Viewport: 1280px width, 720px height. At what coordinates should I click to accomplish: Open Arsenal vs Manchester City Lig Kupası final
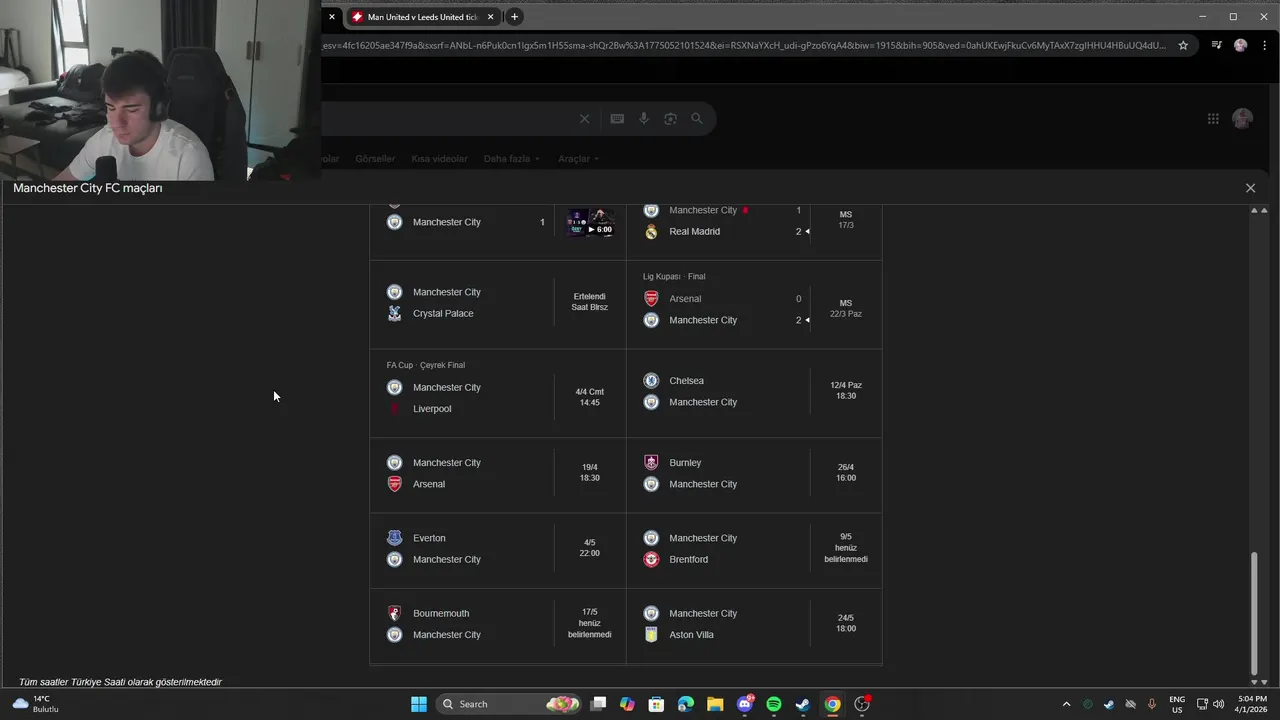pos(754,303)
